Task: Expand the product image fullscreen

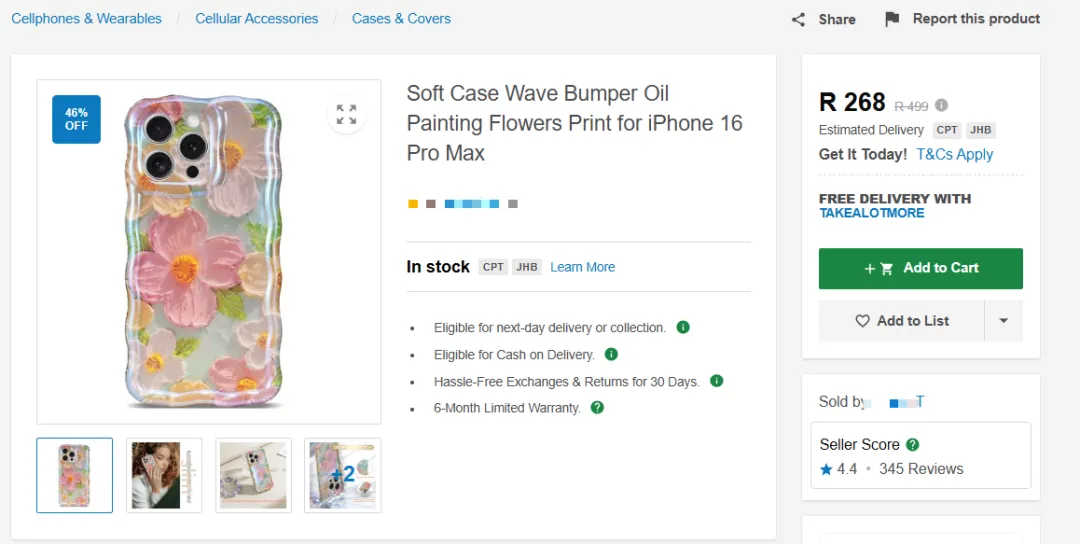Action: click(x=346, y=115)
